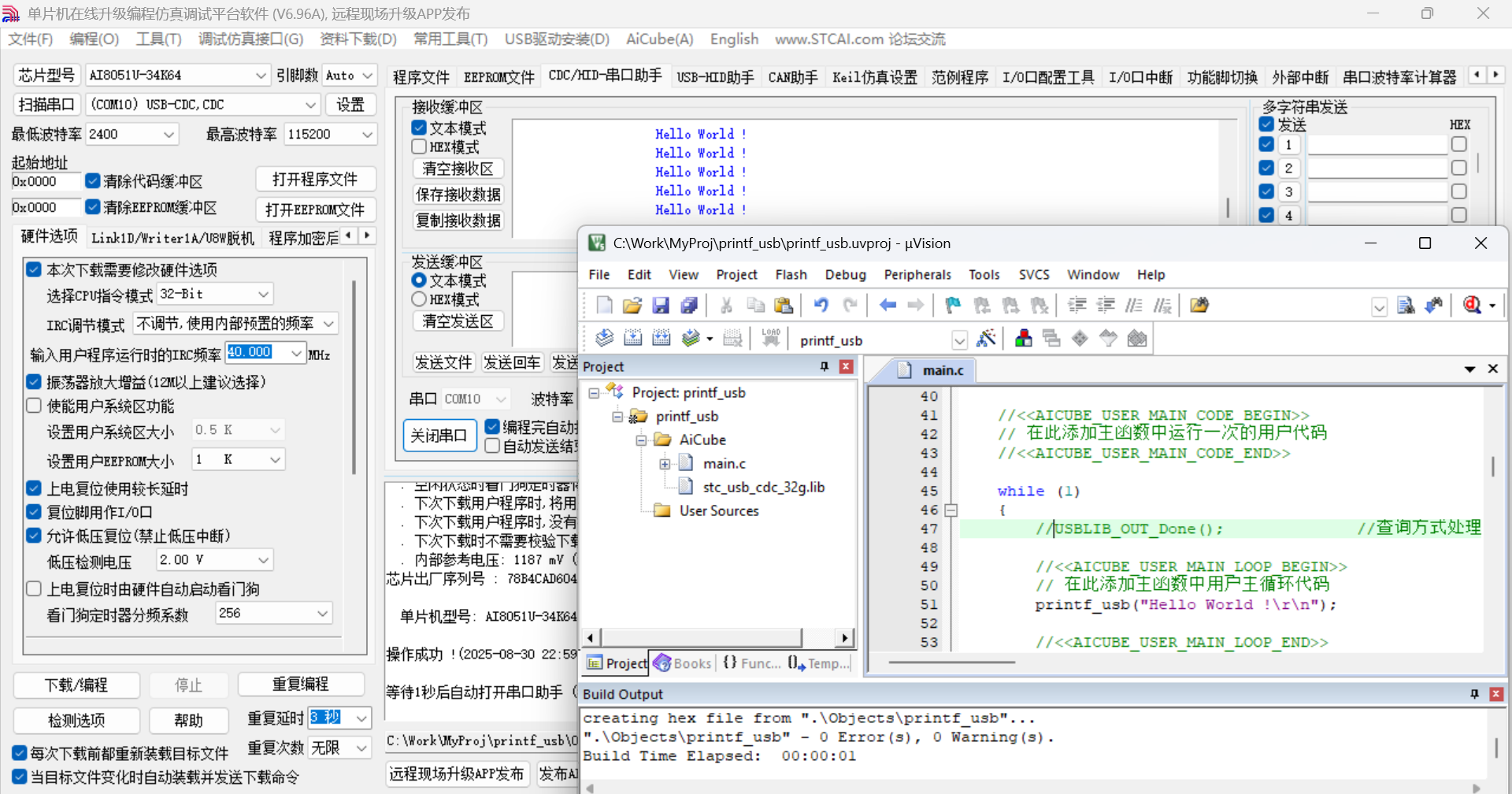This screenshot has height=794, width=1512.
Task: Click 打开程序文件 button
Action: point(315,180)
